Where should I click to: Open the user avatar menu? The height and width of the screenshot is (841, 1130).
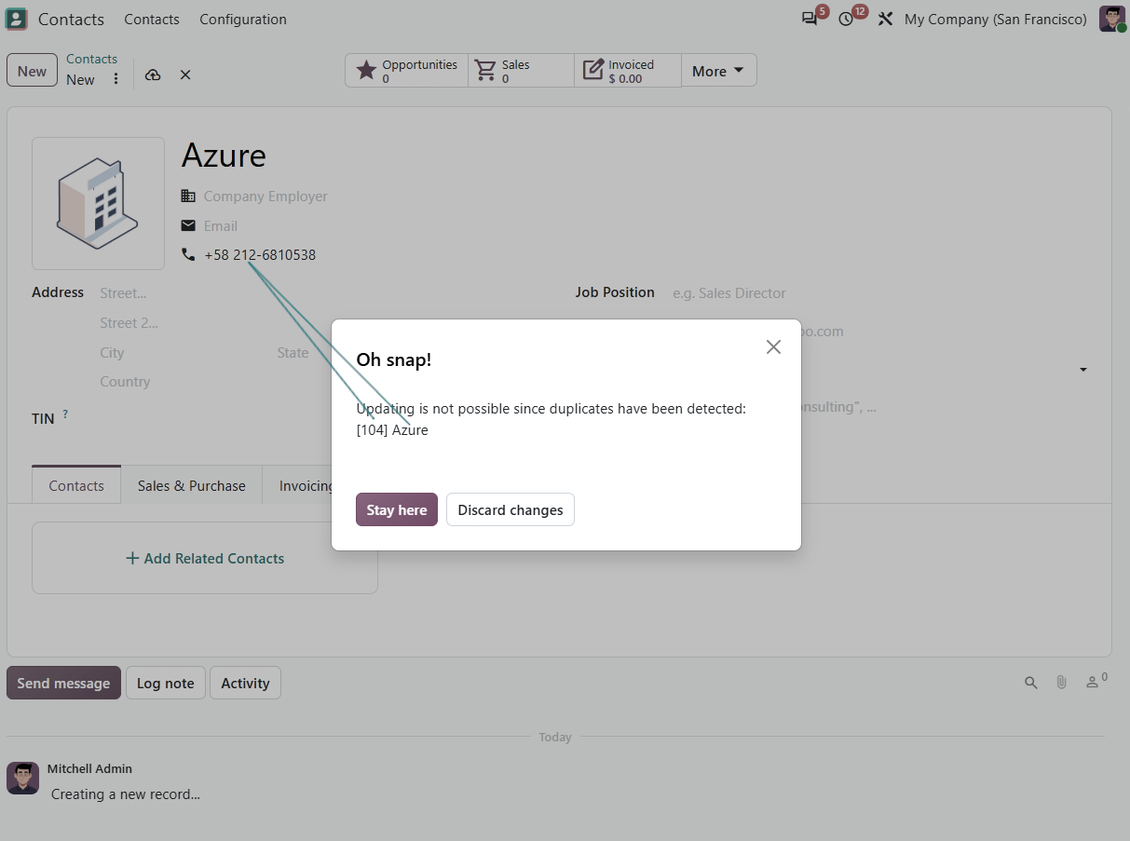click(1112, 19)
